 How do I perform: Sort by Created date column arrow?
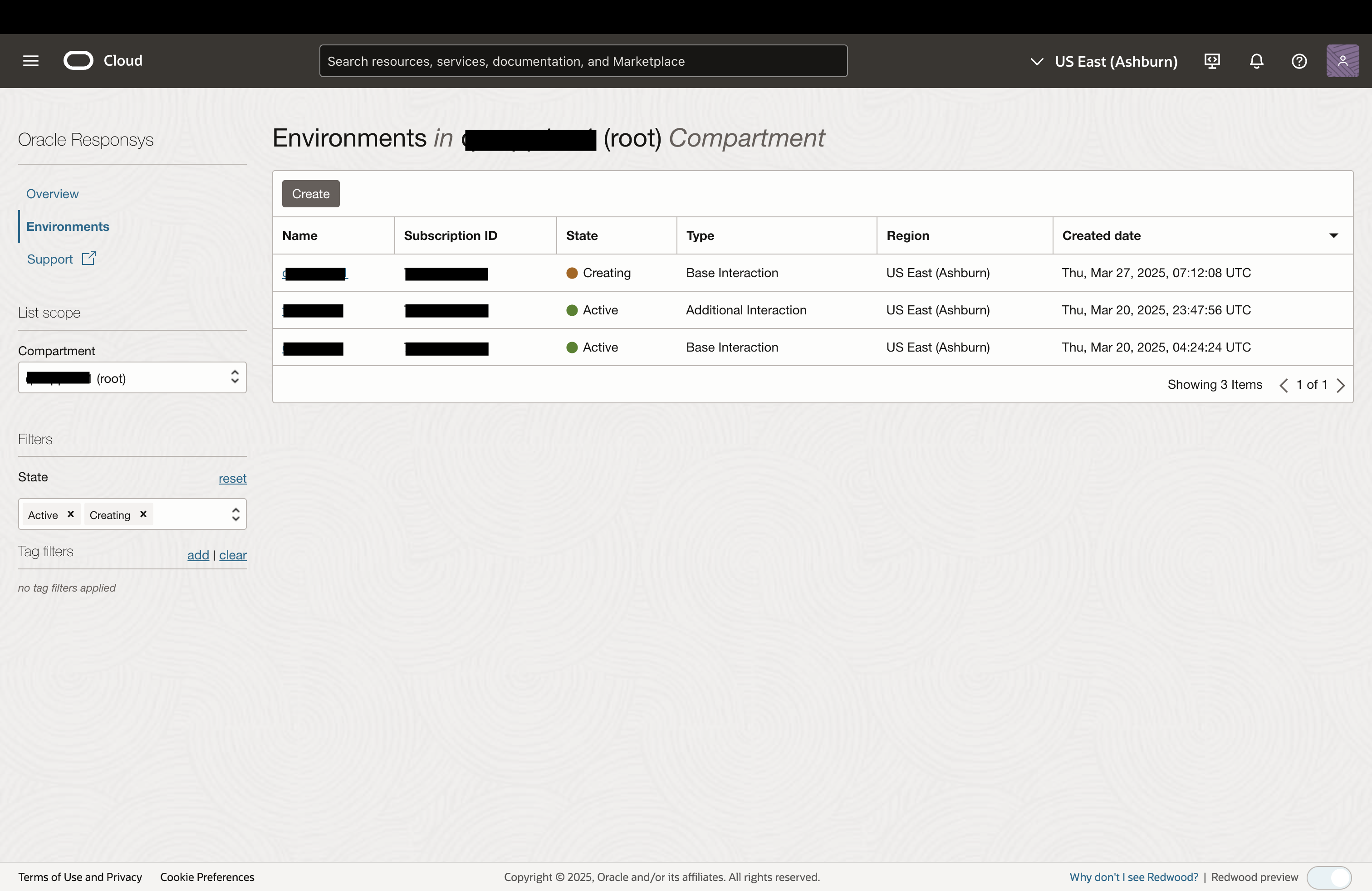click(x=1333, y=235)
